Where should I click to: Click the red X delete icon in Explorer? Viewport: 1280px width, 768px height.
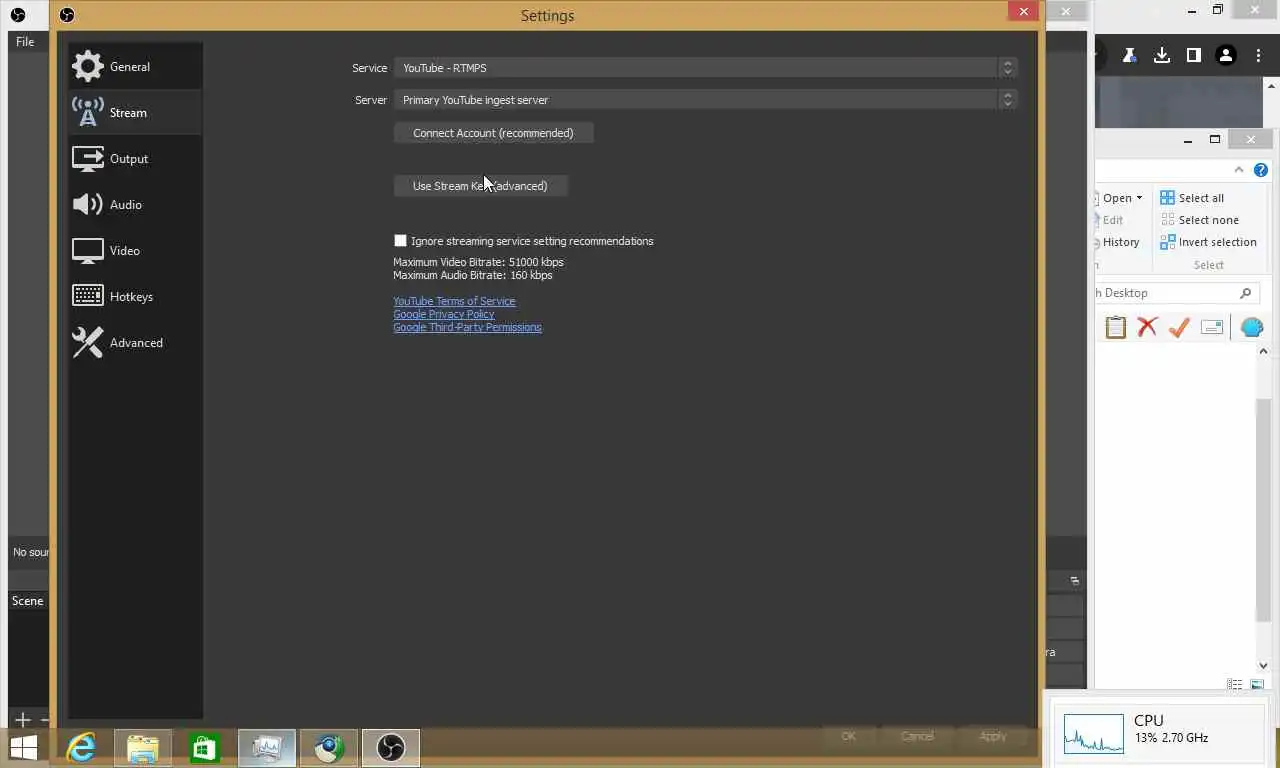click(x=1147, y=327)
